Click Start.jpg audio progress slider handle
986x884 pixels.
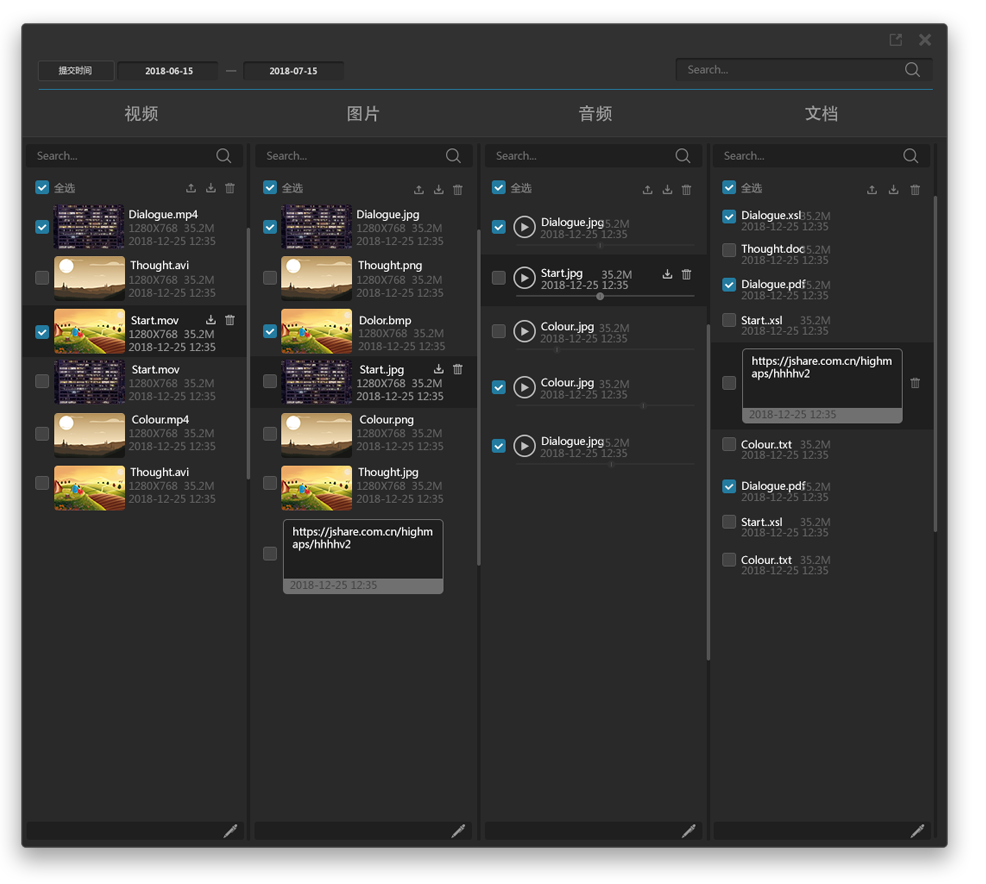click(600, 296)
